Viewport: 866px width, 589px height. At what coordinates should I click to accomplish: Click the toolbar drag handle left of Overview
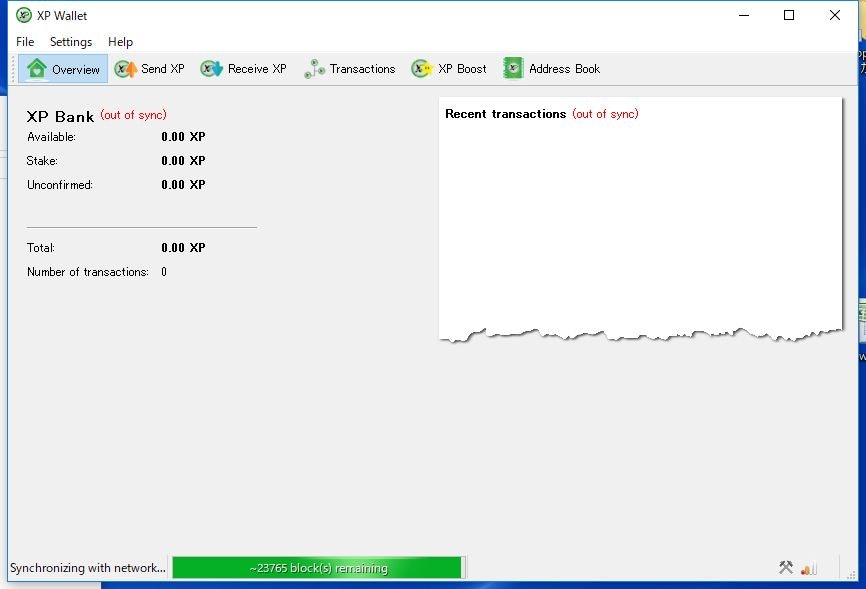click(x=13, y=69)
